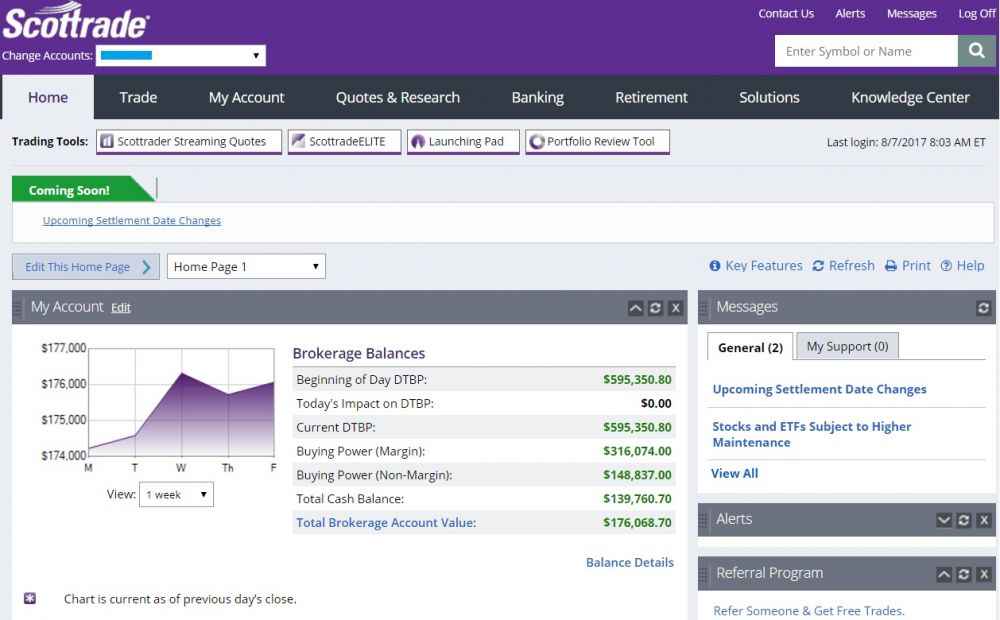Close the Referral Program panel
Screen dimensions: 1000x620
[984, 574]
